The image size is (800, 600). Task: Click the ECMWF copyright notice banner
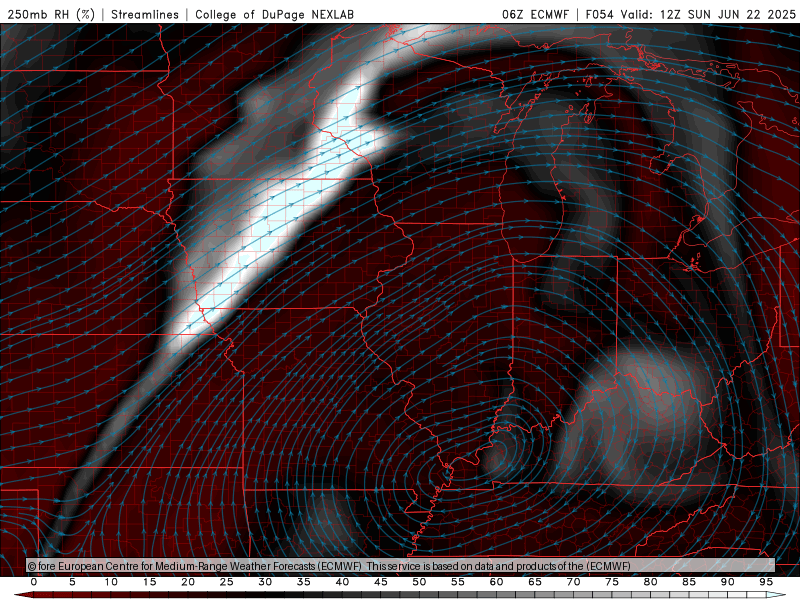(x=401, y=566)
